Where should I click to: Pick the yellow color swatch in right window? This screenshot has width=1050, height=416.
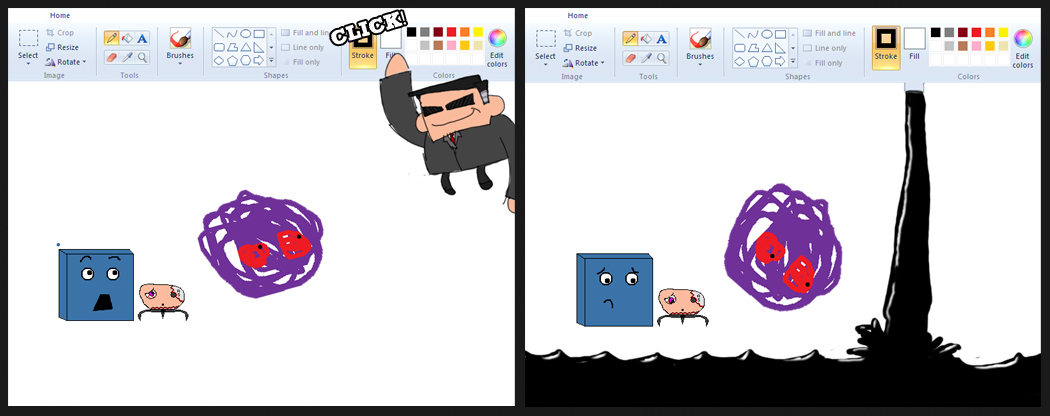click(x=1003, y=33)
